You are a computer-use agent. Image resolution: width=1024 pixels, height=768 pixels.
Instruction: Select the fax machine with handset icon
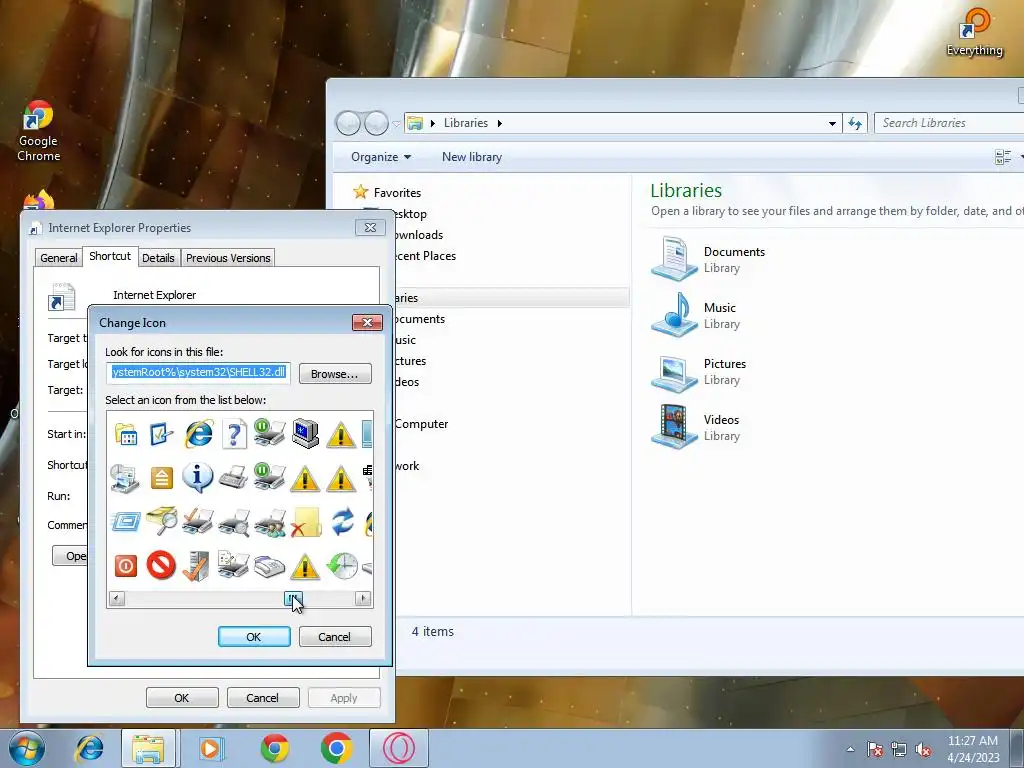coord(269,567)
